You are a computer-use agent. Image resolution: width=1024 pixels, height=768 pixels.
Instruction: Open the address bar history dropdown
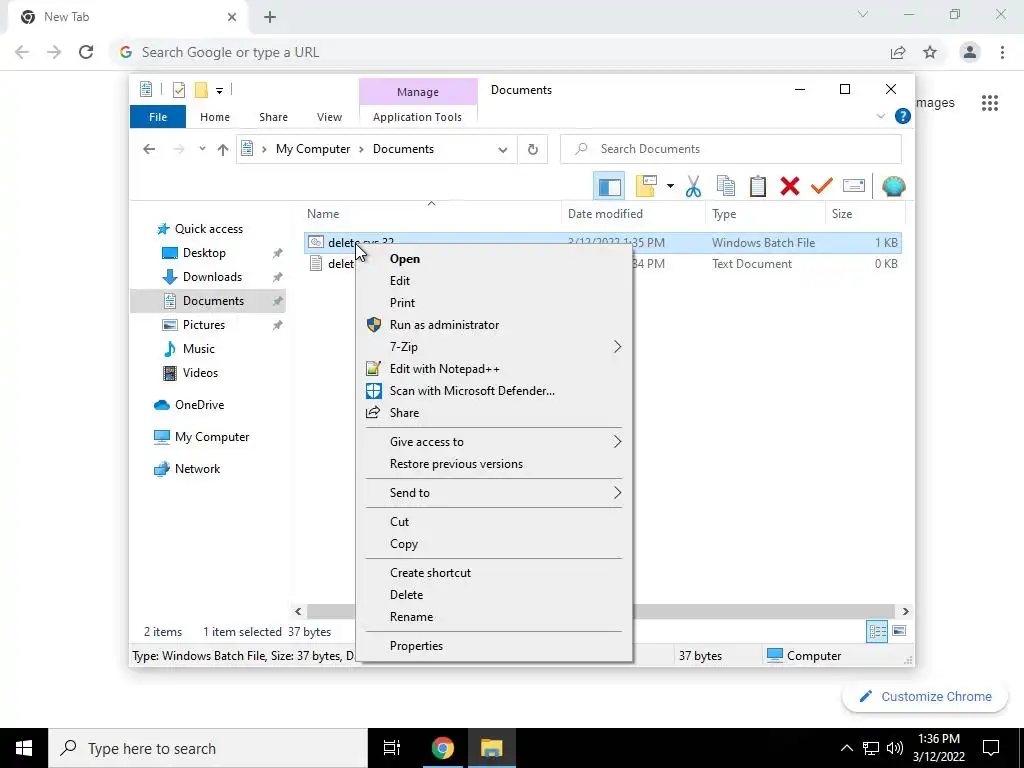(x=502, y=150)
